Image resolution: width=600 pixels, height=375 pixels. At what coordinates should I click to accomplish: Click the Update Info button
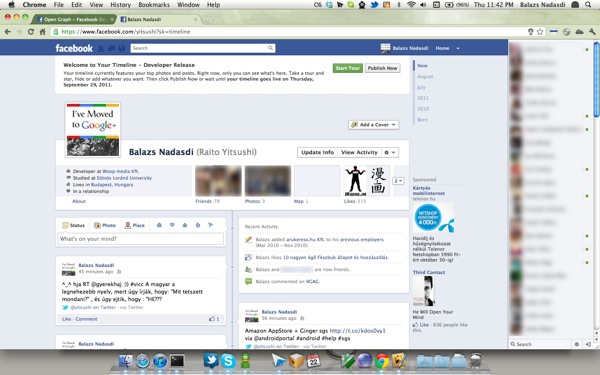point(318,152)
